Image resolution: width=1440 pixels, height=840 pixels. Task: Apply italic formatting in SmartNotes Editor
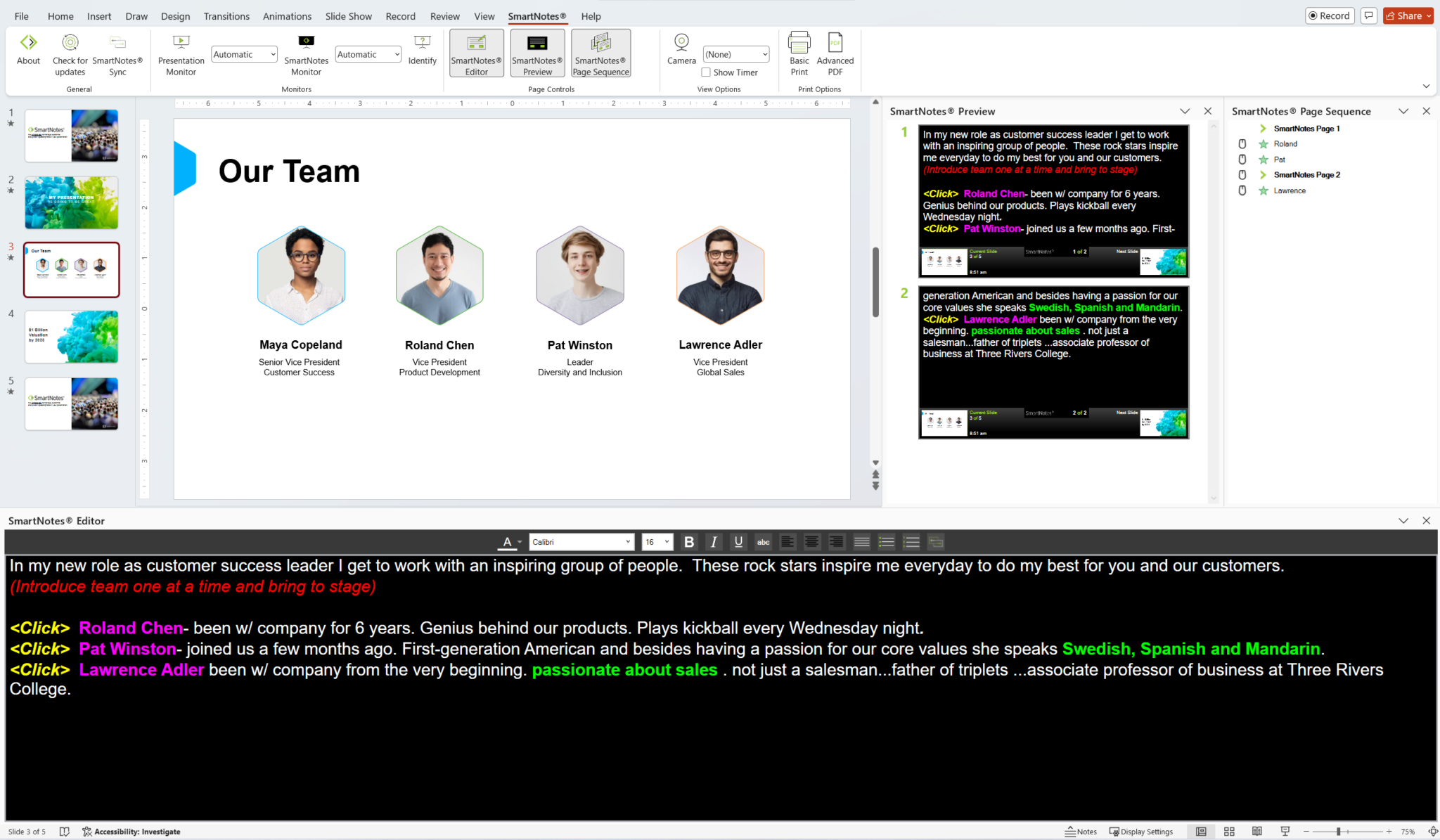point(714,542)
